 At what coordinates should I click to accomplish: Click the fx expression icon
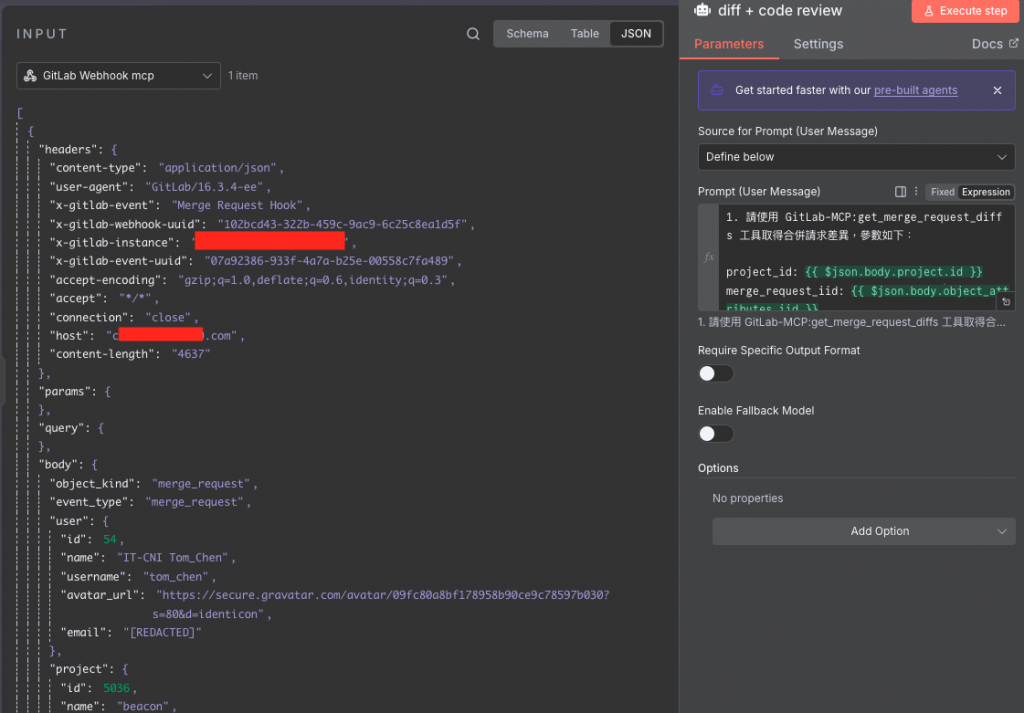coord(709,257)
